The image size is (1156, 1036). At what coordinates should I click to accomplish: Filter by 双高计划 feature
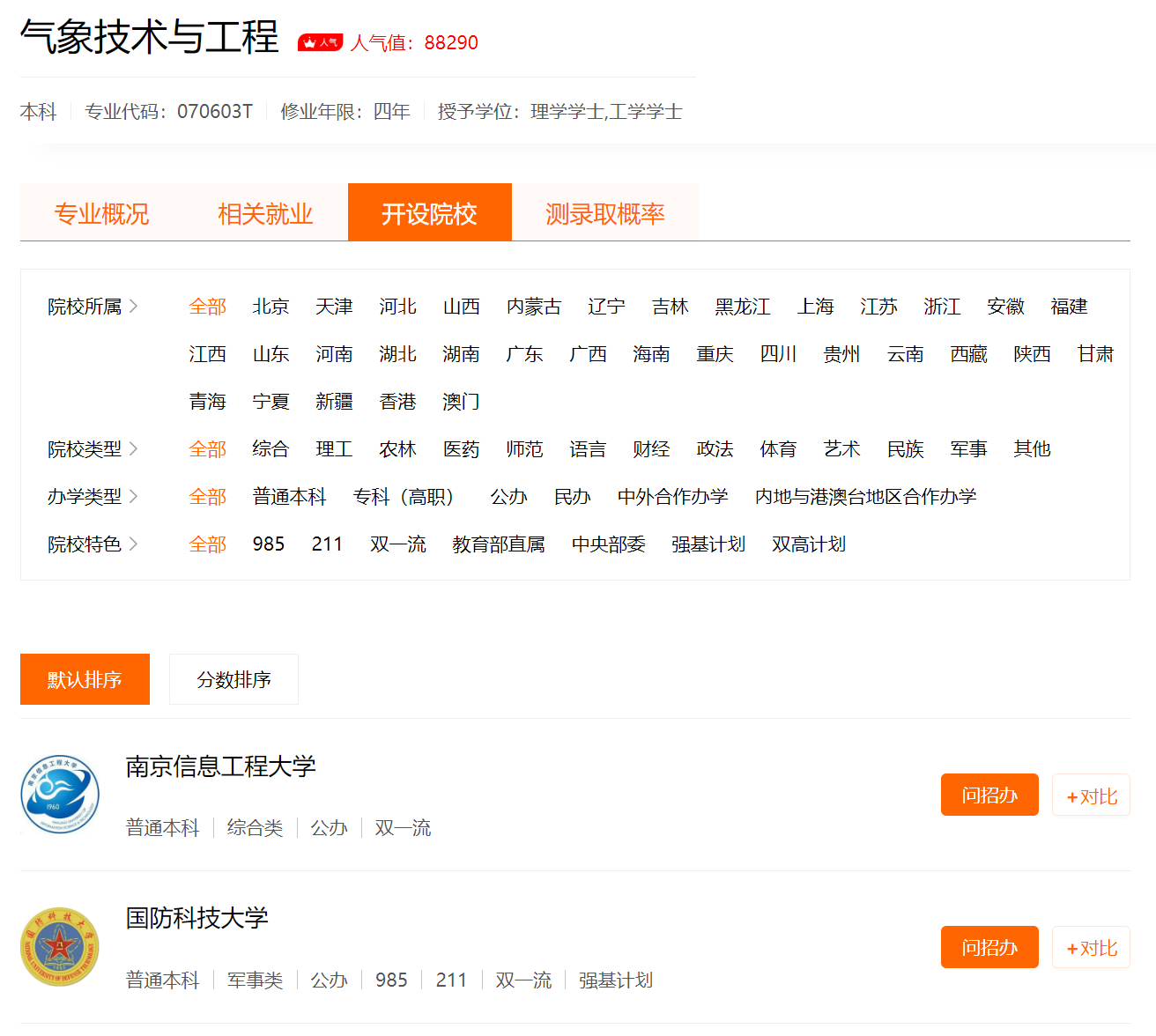coord(809,544)
